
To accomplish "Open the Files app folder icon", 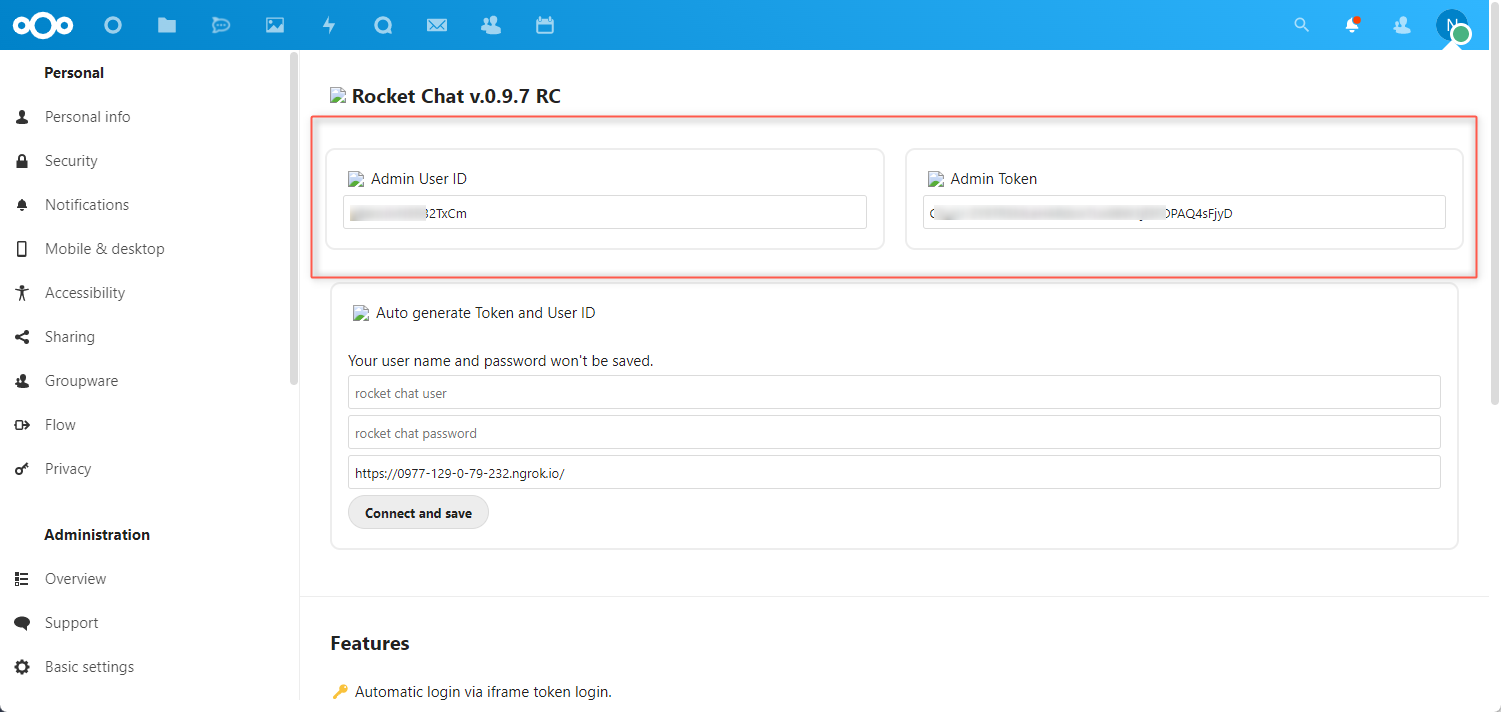I will (x=167, y=25).
